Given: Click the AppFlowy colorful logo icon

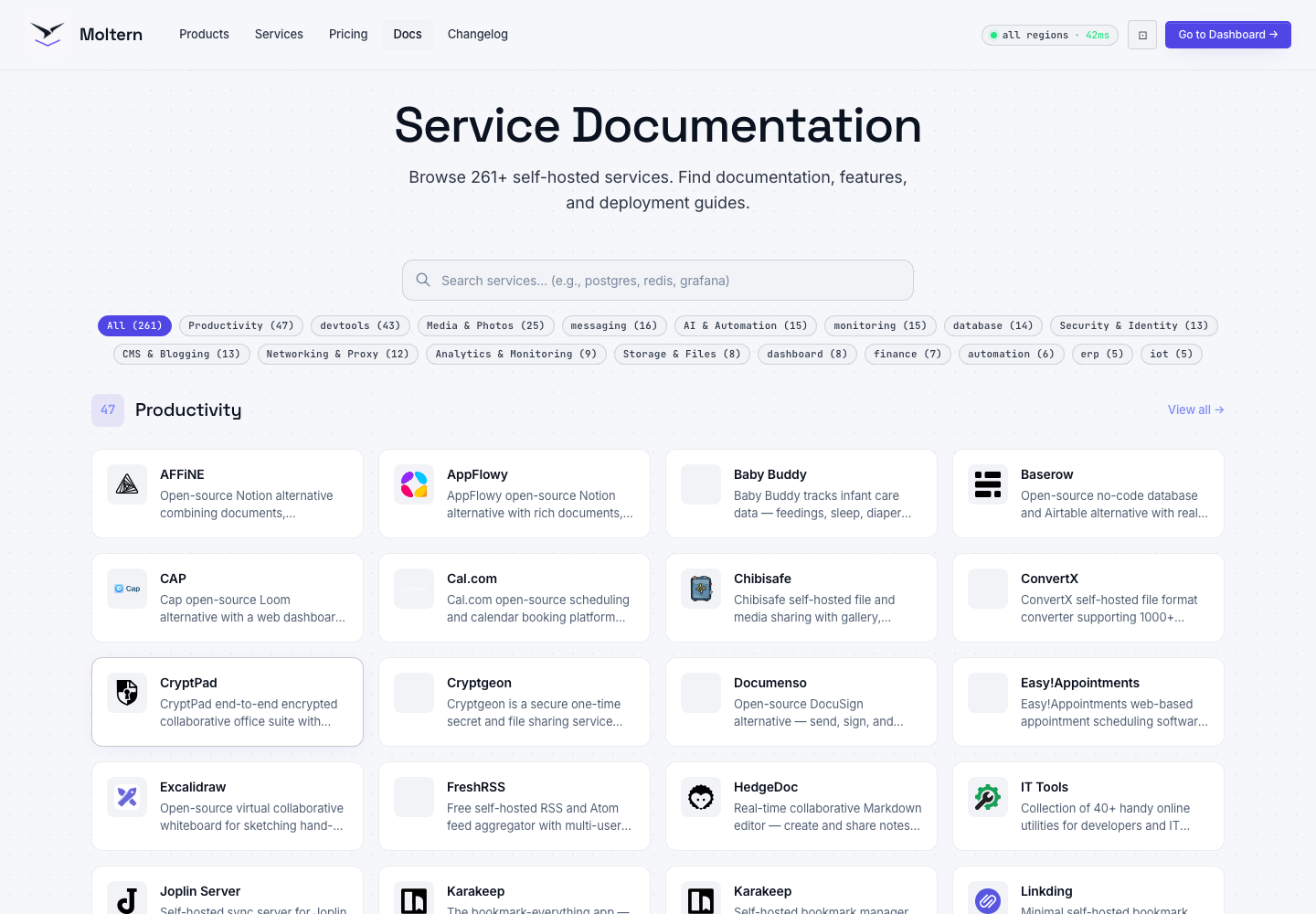Looking at the screenshot, I should point(414,484).
